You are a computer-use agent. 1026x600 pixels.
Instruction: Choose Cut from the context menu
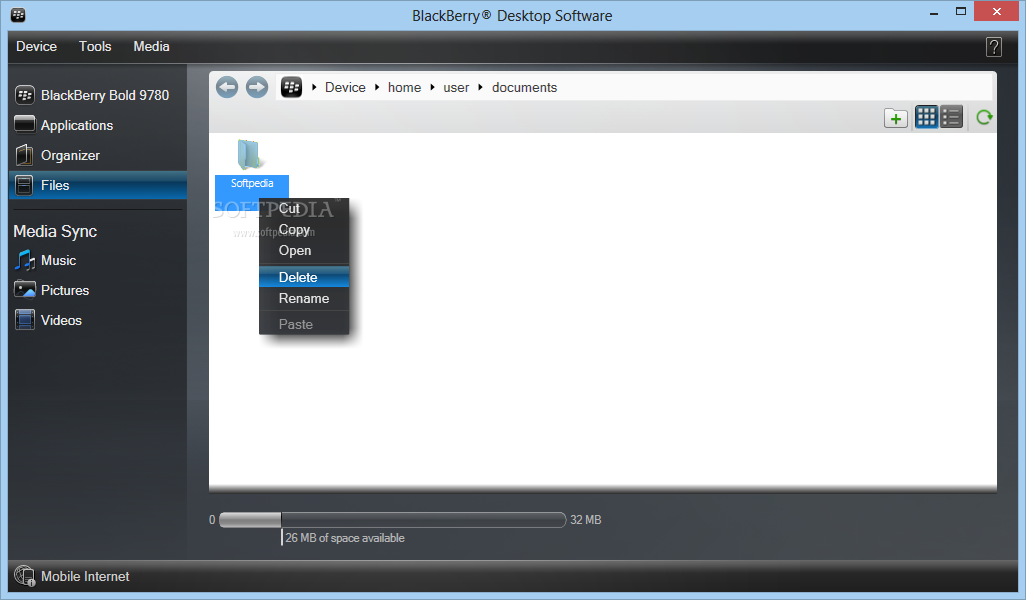(x=304, y=209)
